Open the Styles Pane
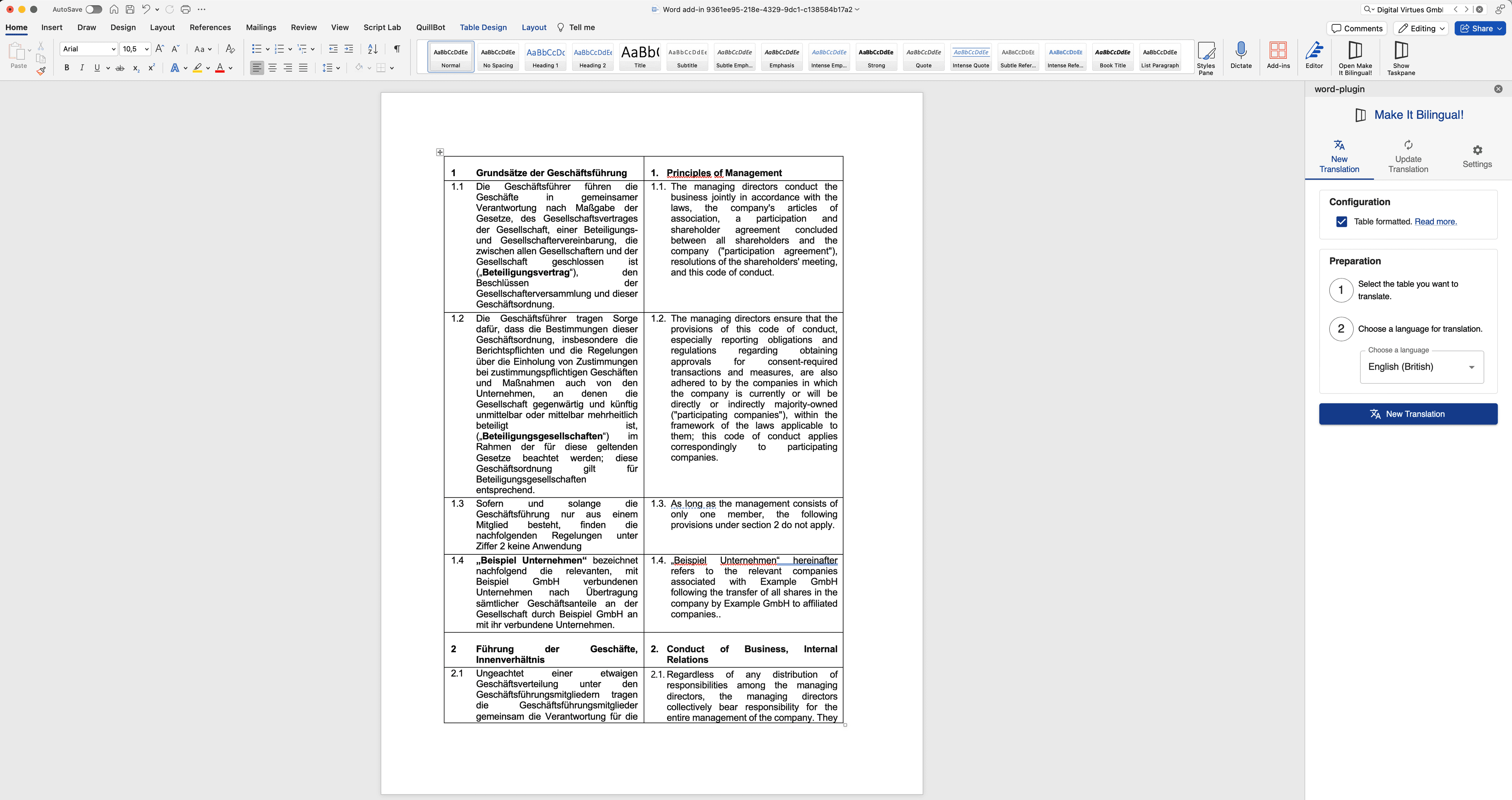1512x800 pixels. [1207, 57]
